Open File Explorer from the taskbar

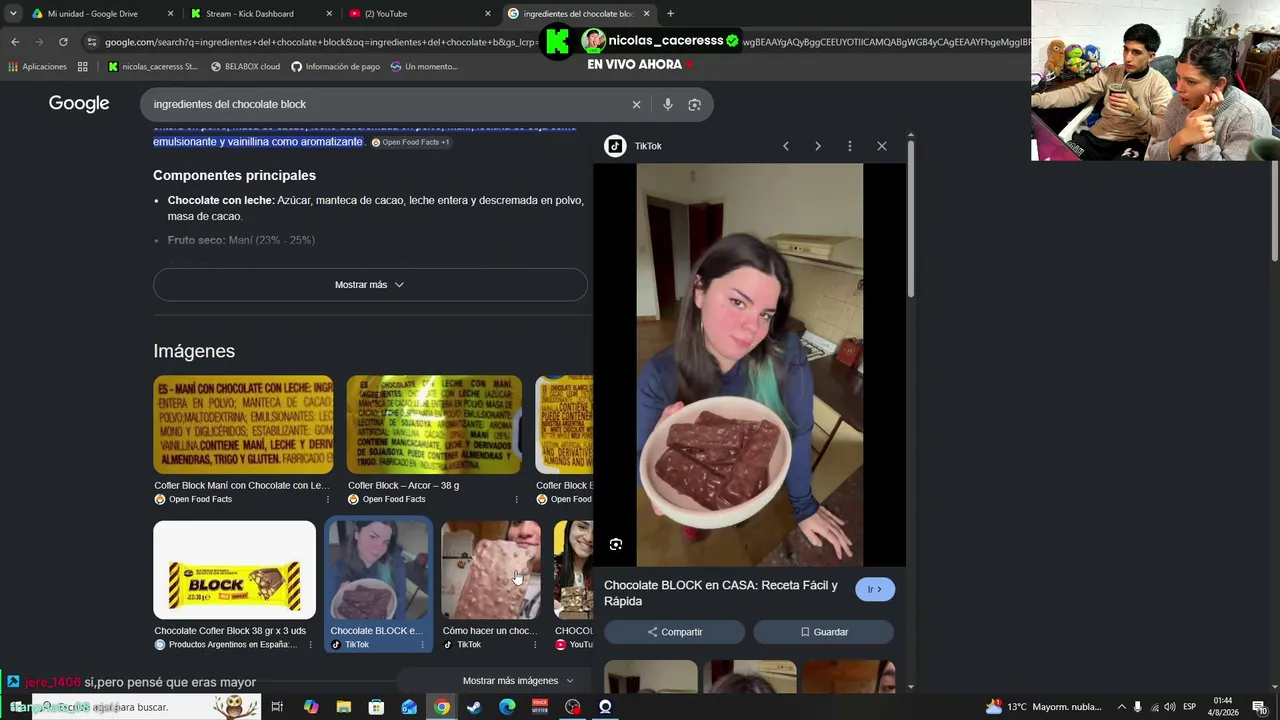[343, 707]
